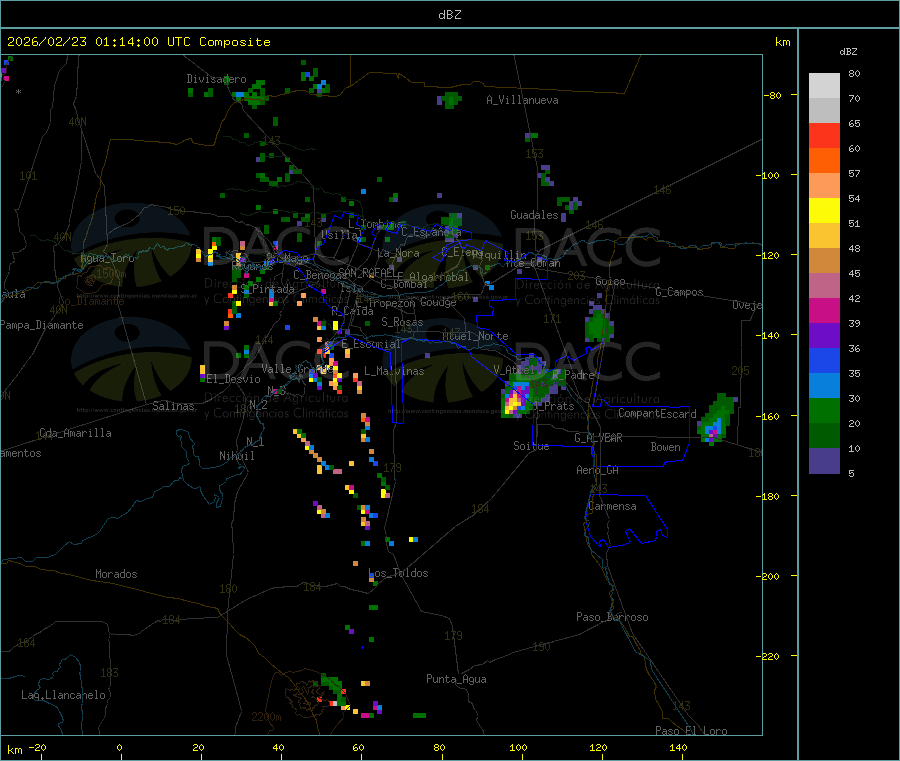The image size is (900, 761).
Task: Select the 'Nihuil' place label
Action: [237, 456]
